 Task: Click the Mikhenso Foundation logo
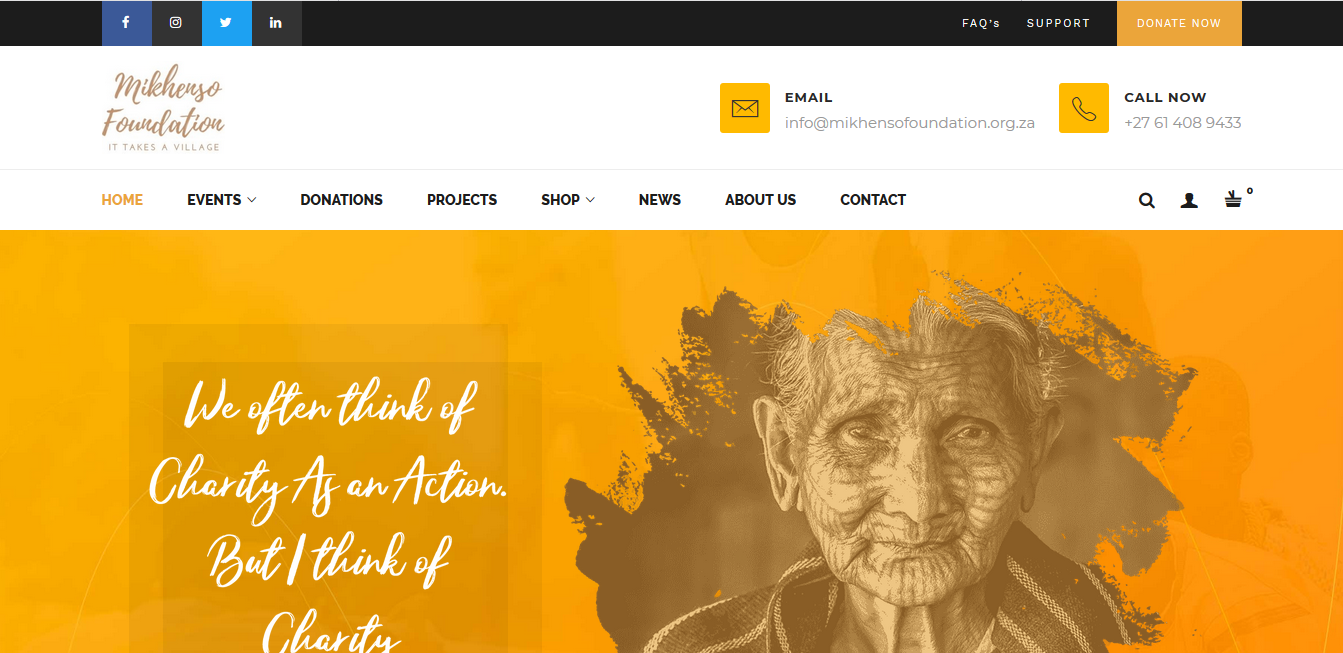[x=163, y=109]
